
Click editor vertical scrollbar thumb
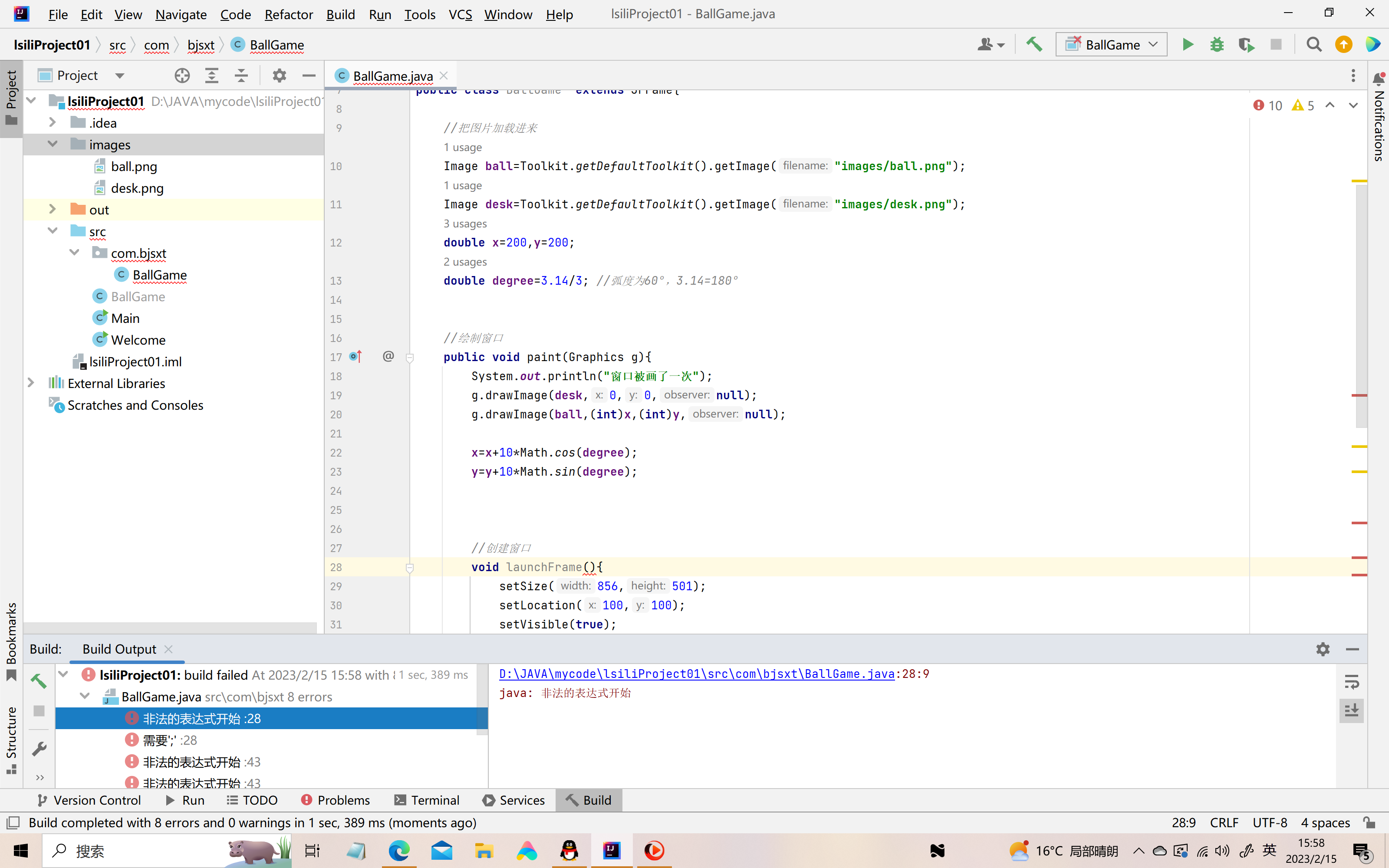click(1361, 306)
